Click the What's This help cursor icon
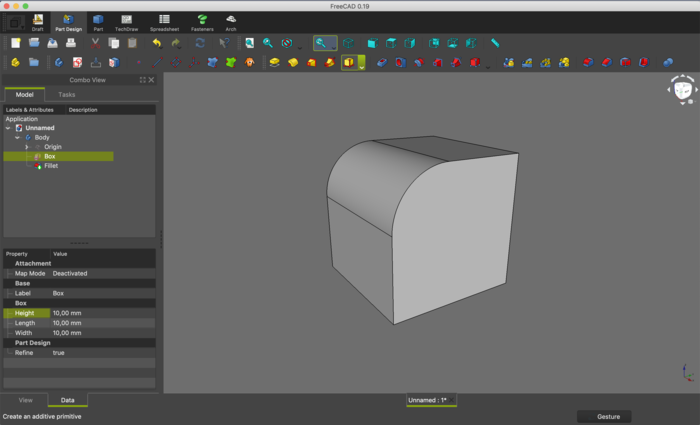Viewport: 700px width, 425px height. pos(224,43)
